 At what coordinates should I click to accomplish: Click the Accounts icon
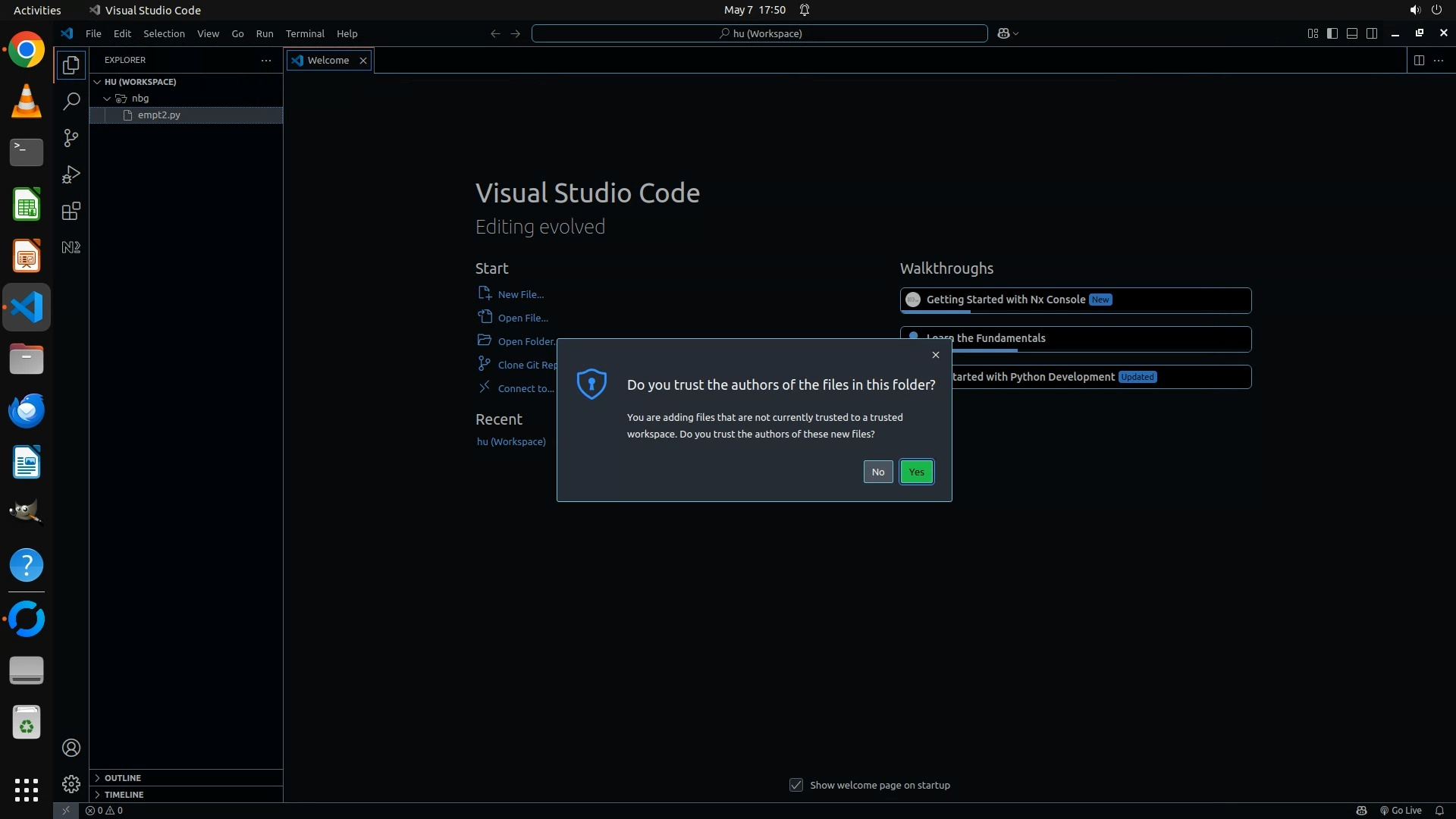pos(71,748)
